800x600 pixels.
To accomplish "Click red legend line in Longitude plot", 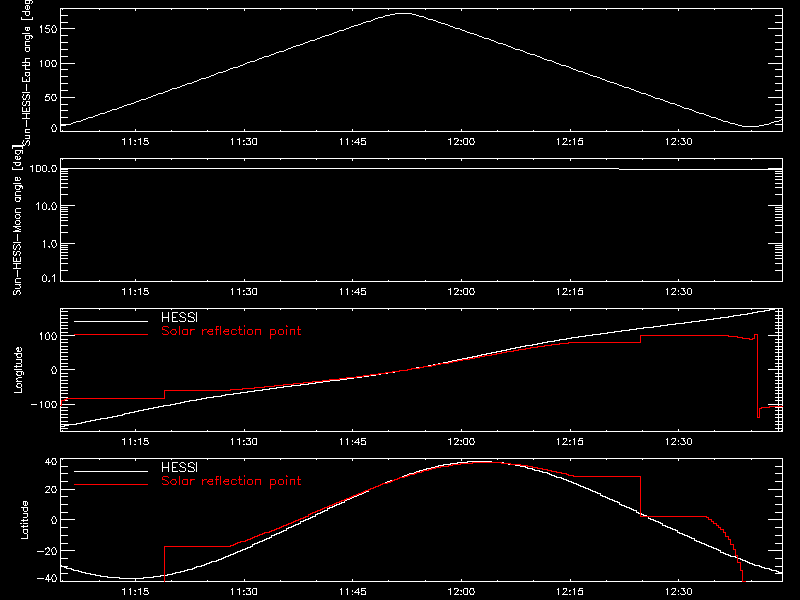I will 111,335.
